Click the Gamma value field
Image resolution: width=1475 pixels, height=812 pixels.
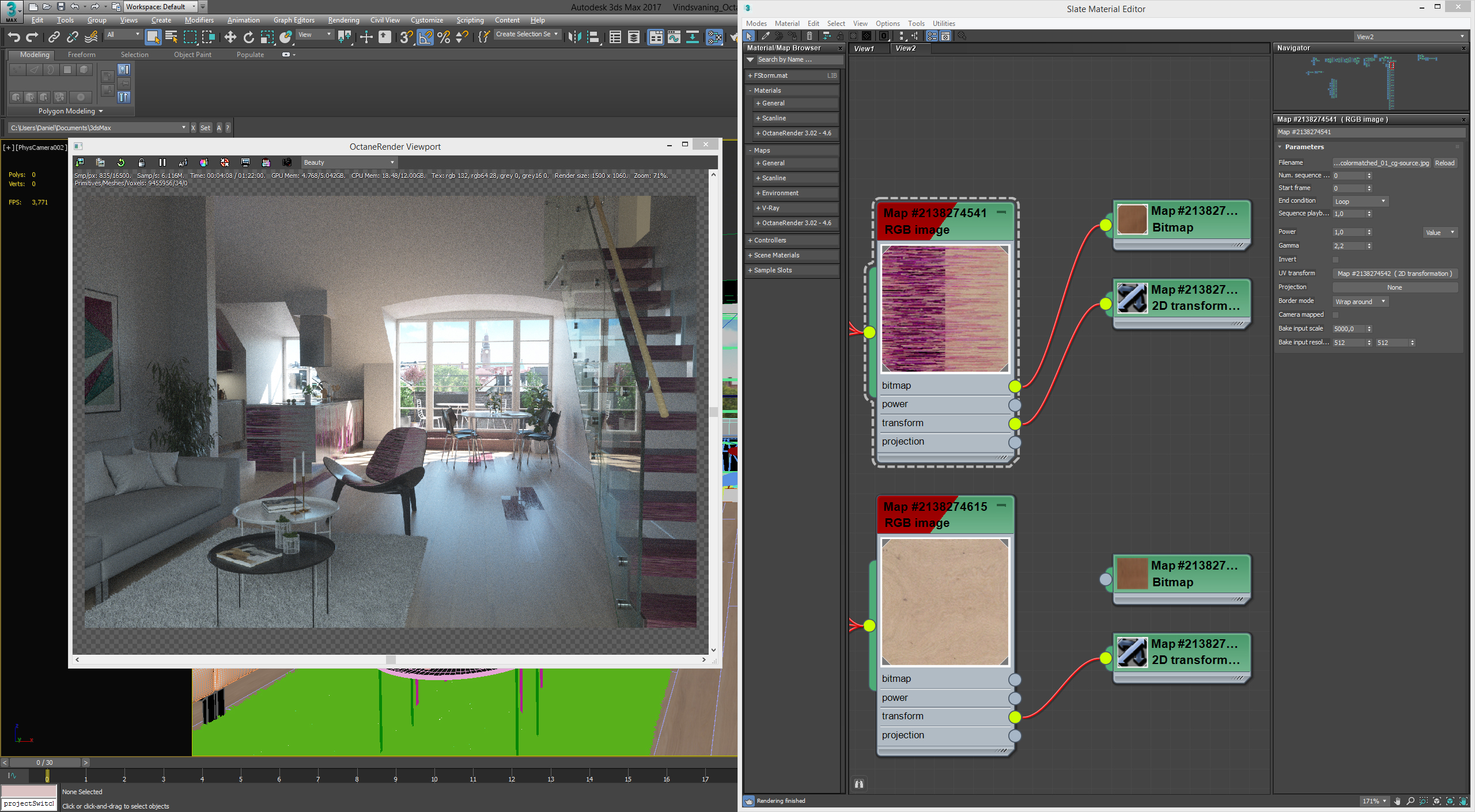click(1348, 246)
